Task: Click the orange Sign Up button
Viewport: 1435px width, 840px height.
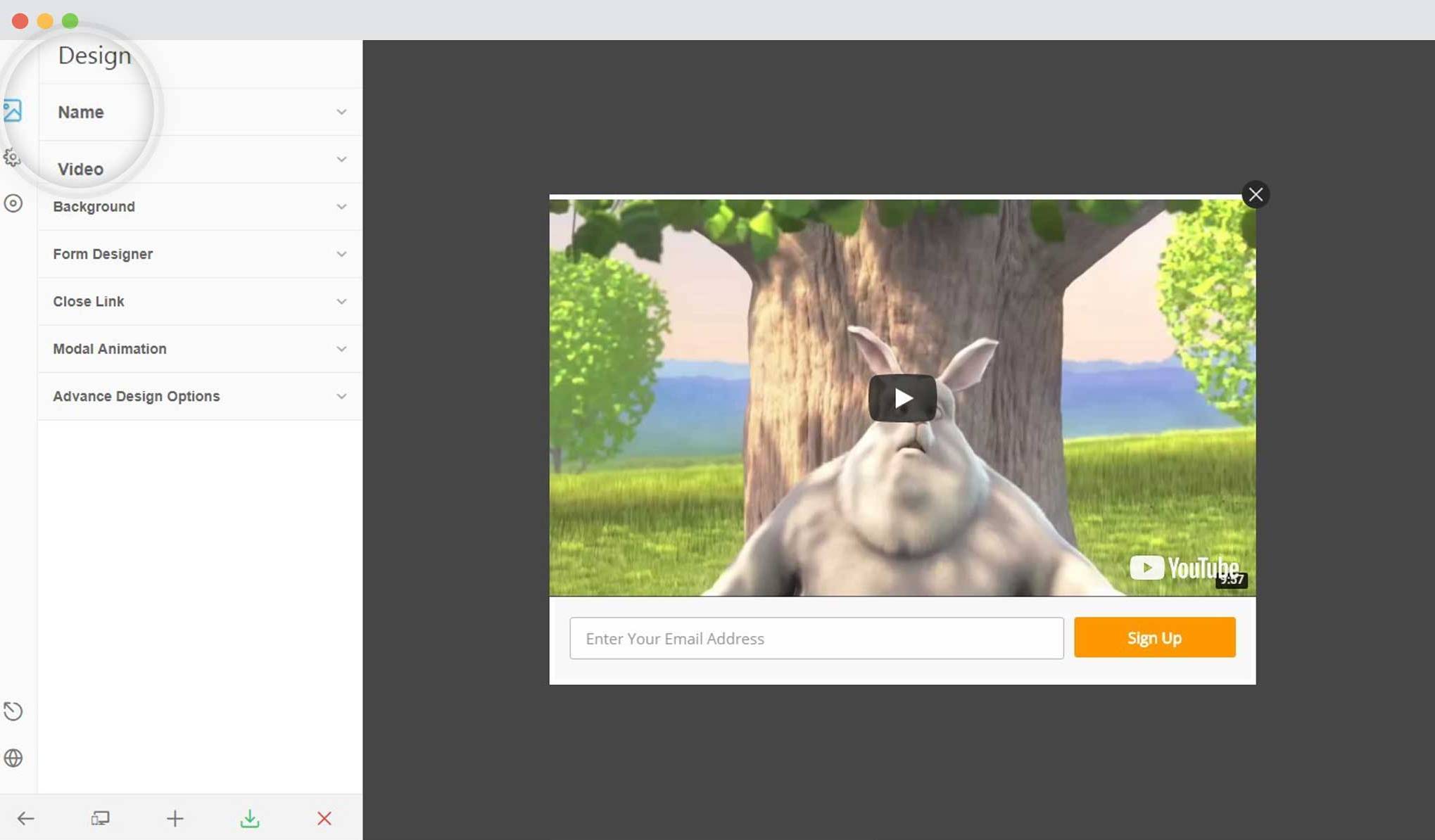Action: 1154,637
